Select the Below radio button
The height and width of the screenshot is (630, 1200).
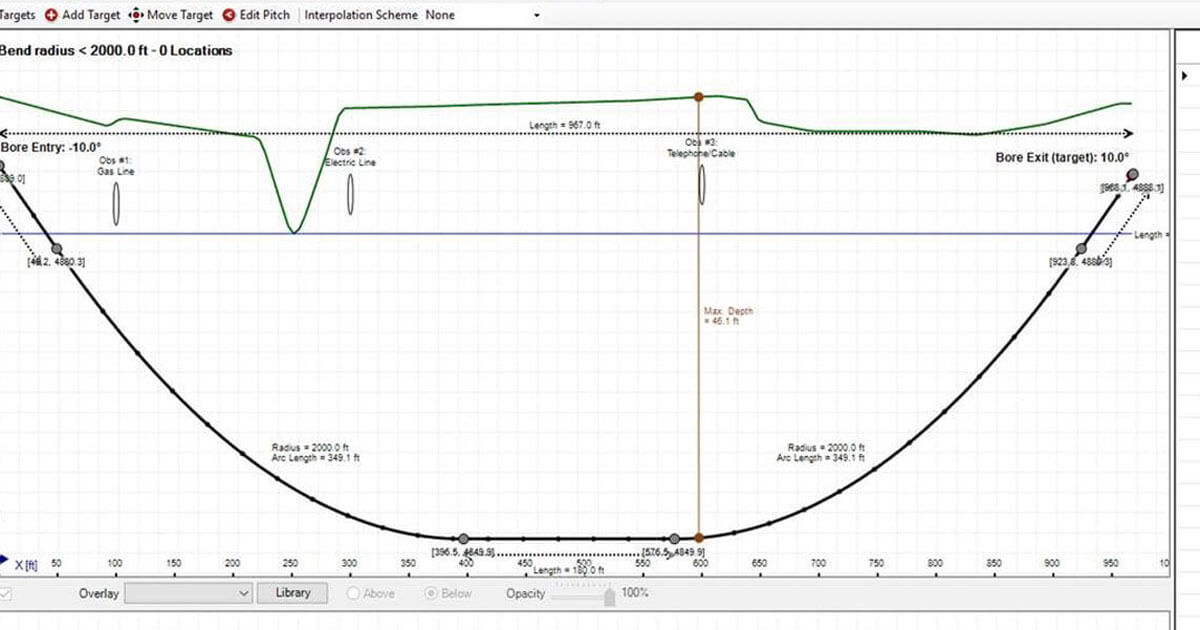point(431,593)
